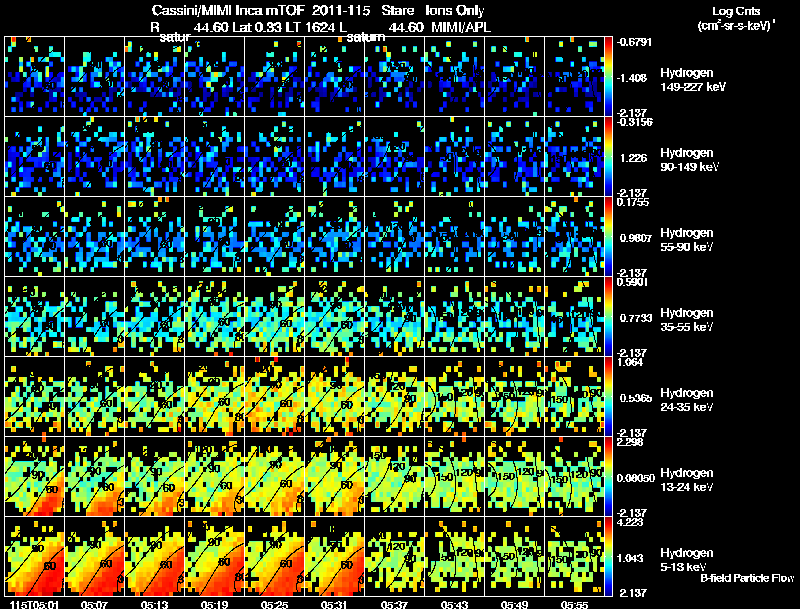Select the 24-35 keV image panel at 05:25
Screen dimensions: 800x609
tap(274, 396)
